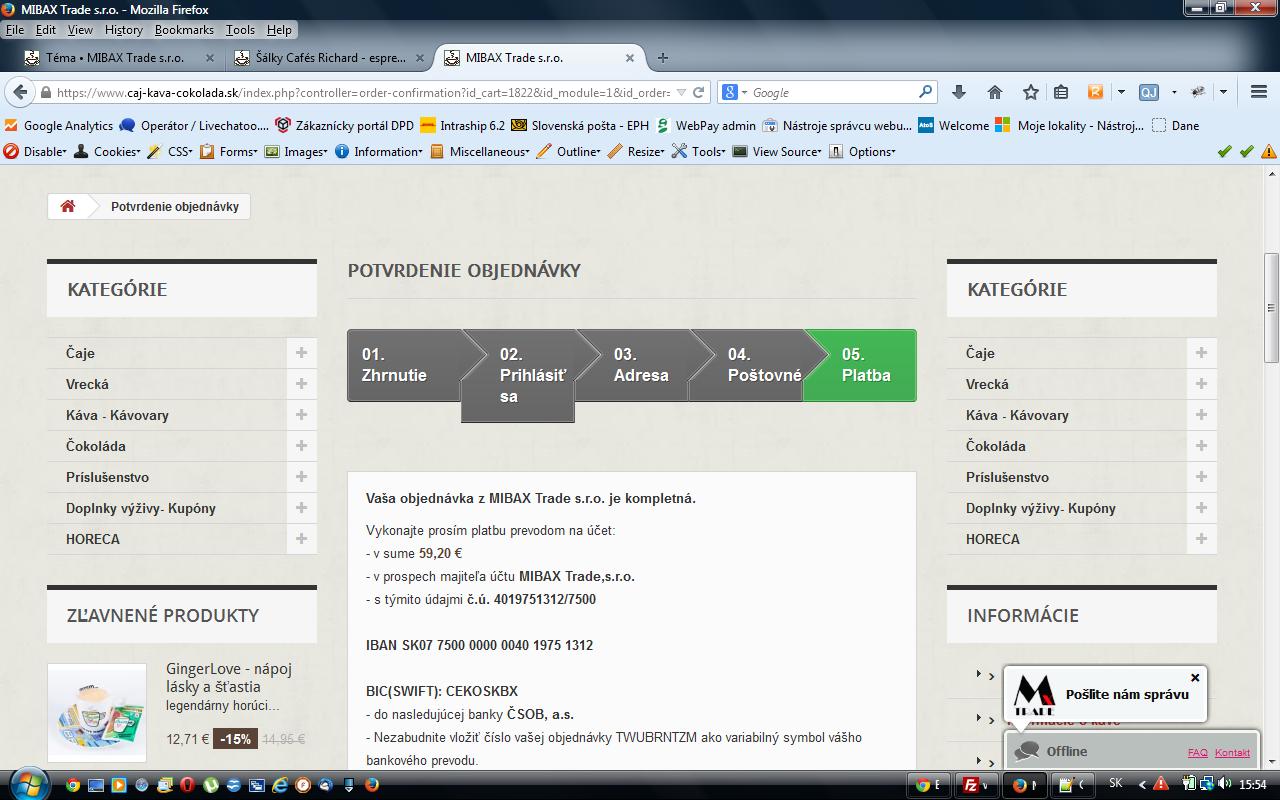This screenshot has height=800, width=1280.
Task: Click the Potvrdenie objednávky breadcrumb
Action: (175, 207)
